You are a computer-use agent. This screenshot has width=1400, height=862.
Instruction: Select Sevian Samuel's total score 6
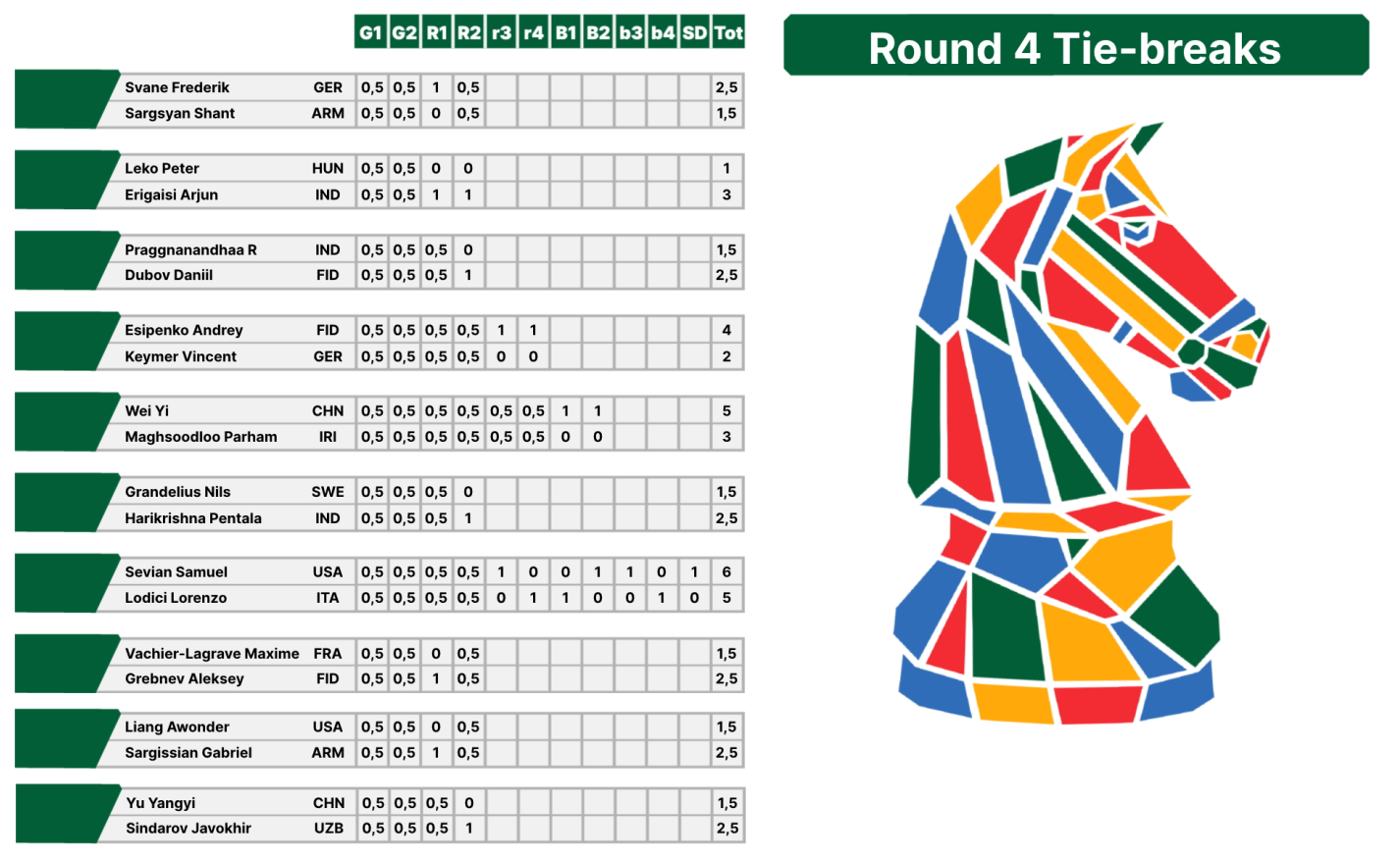click(727, 571)
